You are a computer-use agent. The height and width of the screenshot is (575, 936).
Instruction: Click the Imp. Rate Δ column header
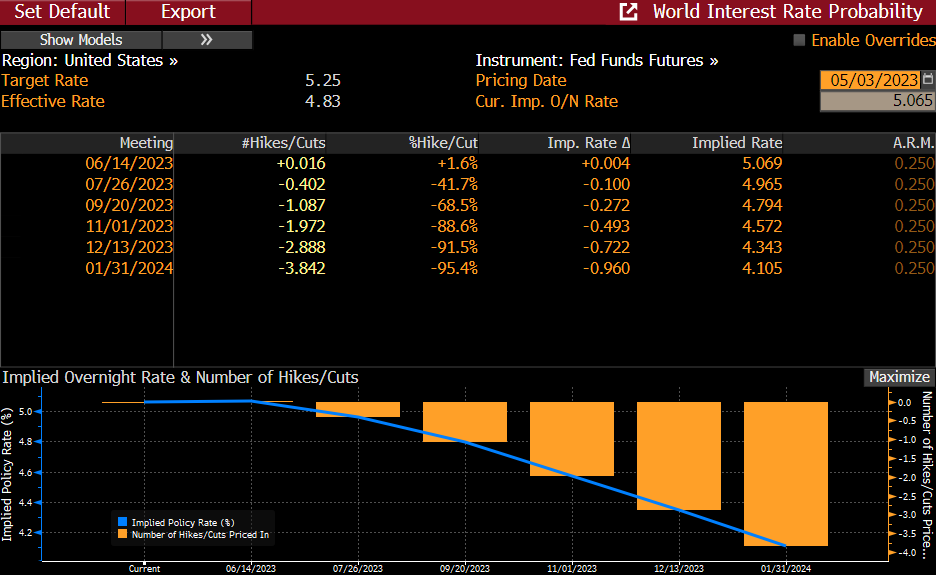point(589,143)
